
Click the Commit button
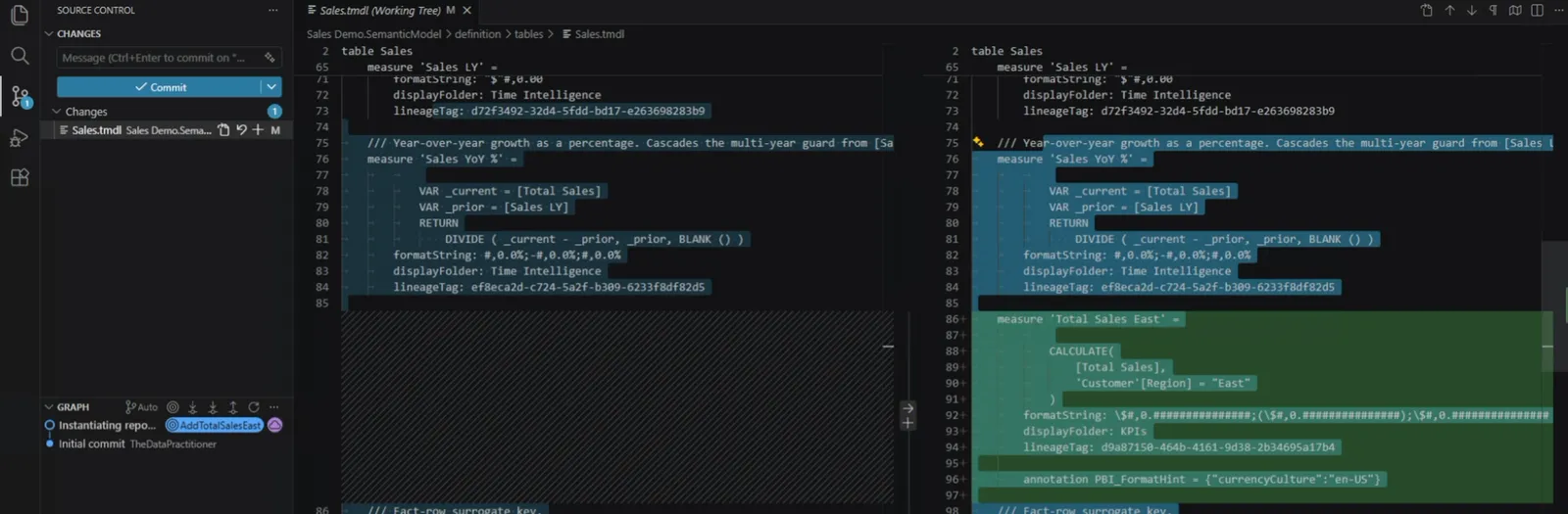click(159, 87)
